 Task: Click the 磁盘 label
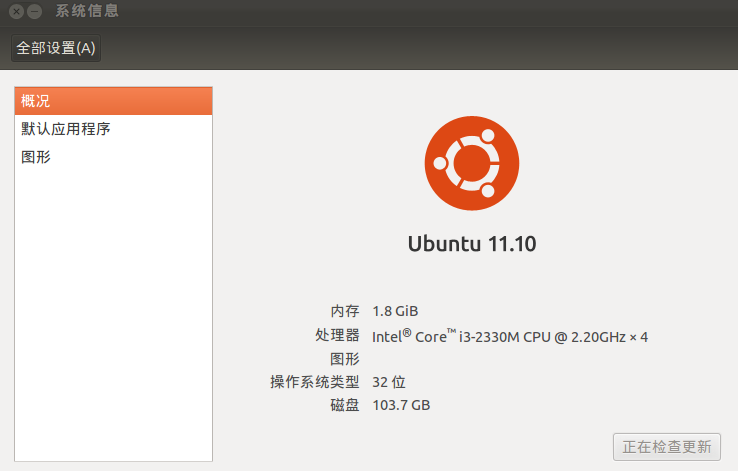tap(345, 405)
